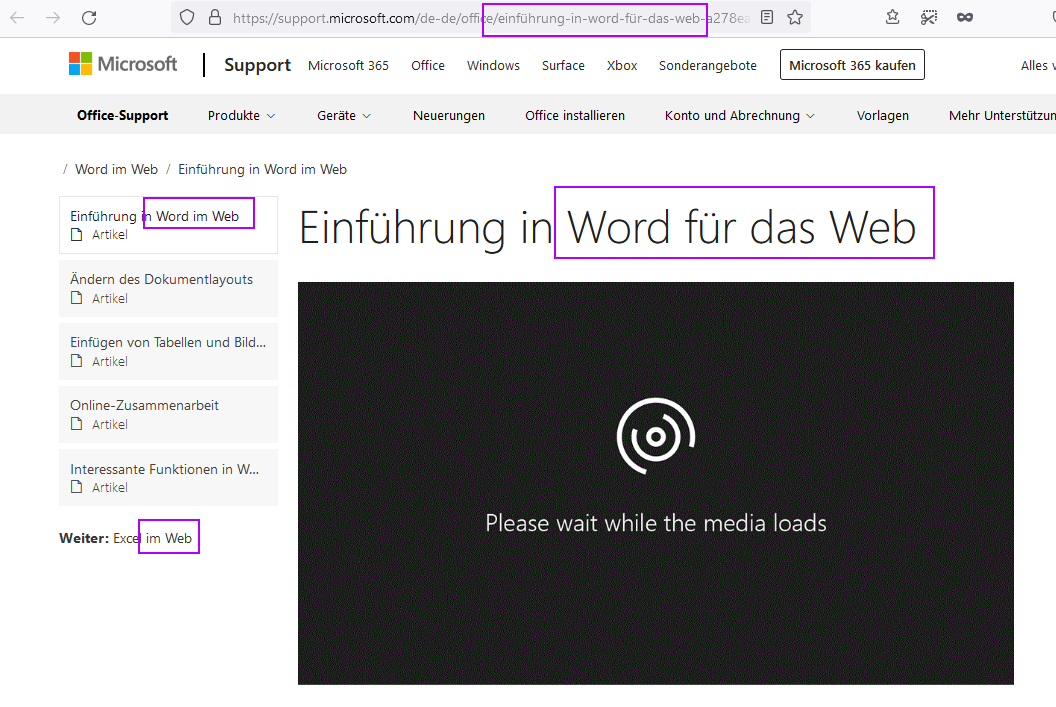Open Einfügen von Tabellen und Bild... article
The height and width of the screenshot is (707, 1056).
pos(168,351)
